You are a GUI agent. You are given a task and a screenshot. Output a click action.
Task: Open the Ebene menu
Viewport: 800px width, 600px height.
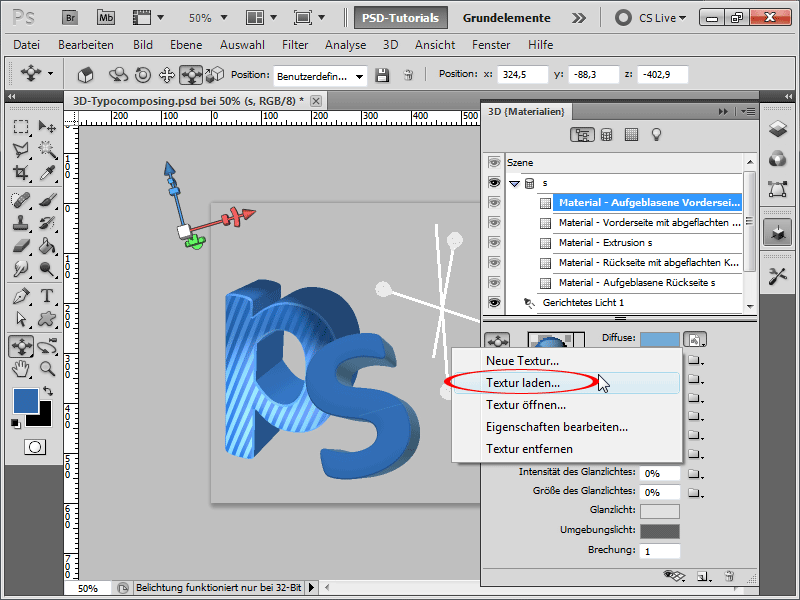[186, 45]
